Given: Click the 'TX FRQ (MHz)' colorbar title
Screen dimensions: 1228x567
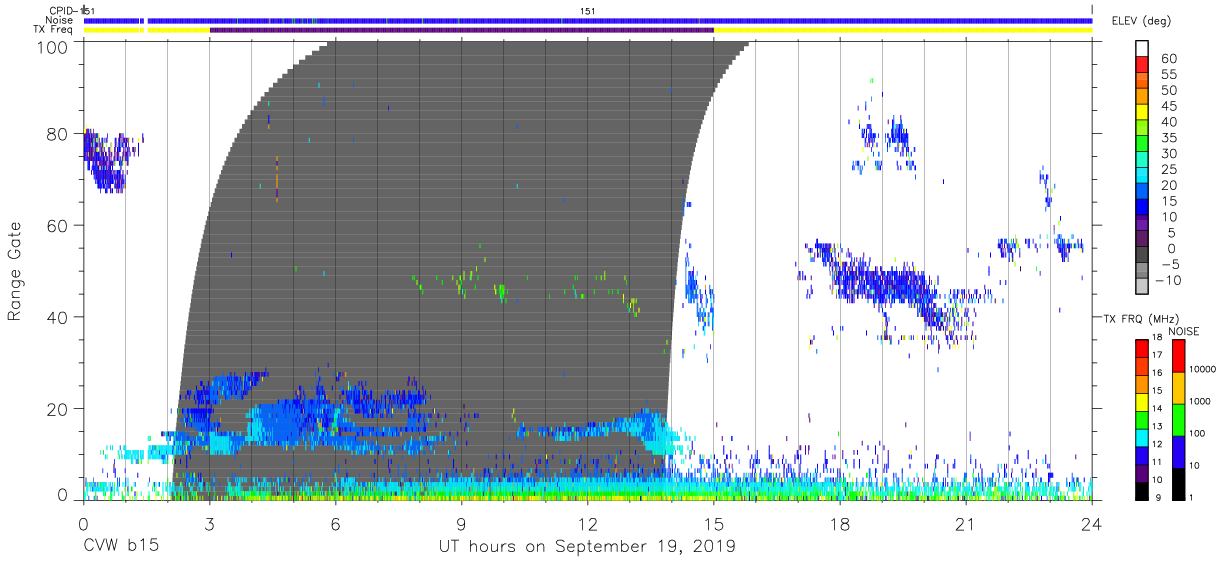Looking at the screenshot, I should 1140,318.
